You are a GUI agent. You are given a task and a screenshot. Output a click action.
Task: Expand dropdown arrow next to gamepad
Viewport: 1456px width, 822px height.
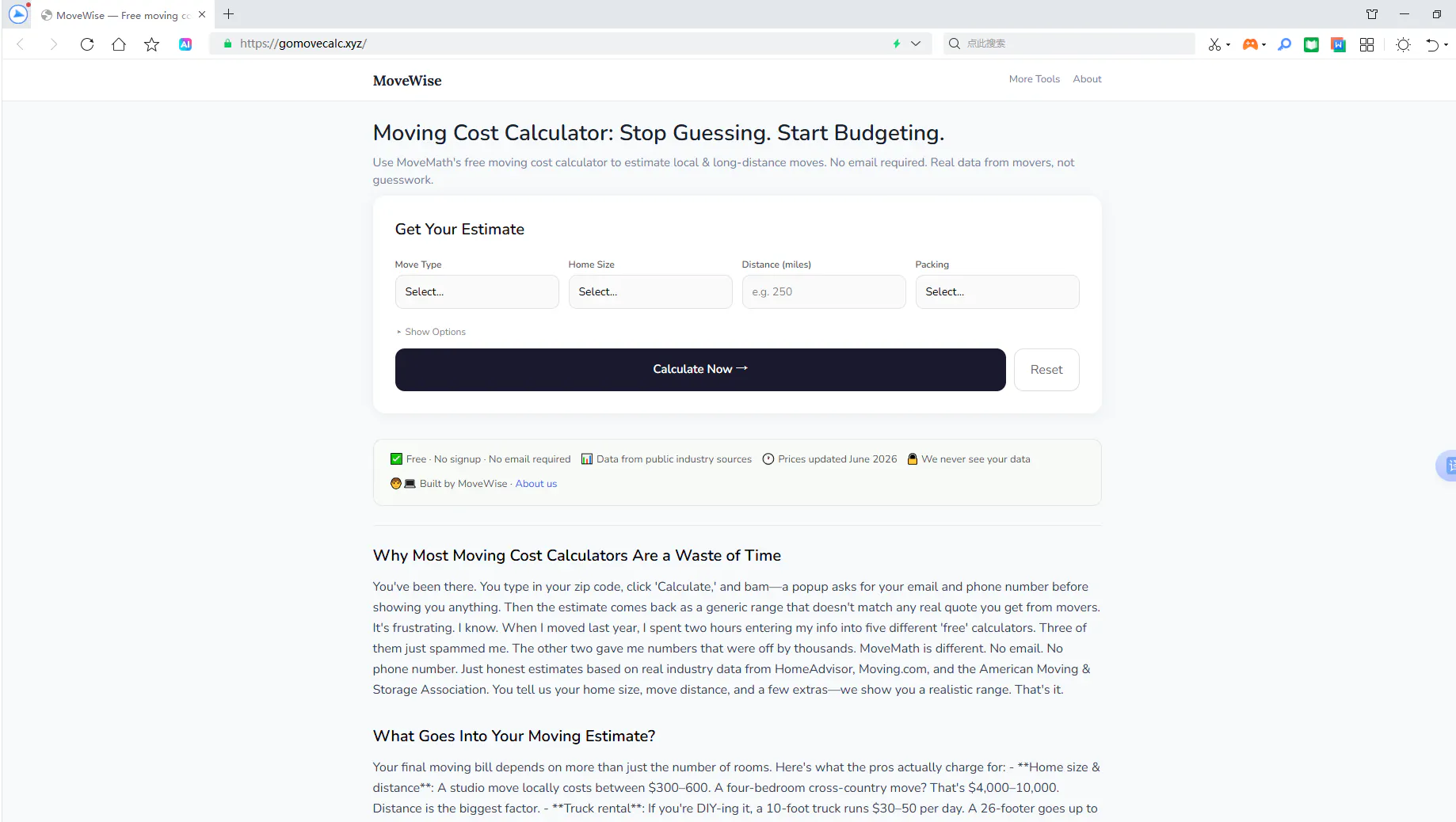click(x=1264, y=44)
